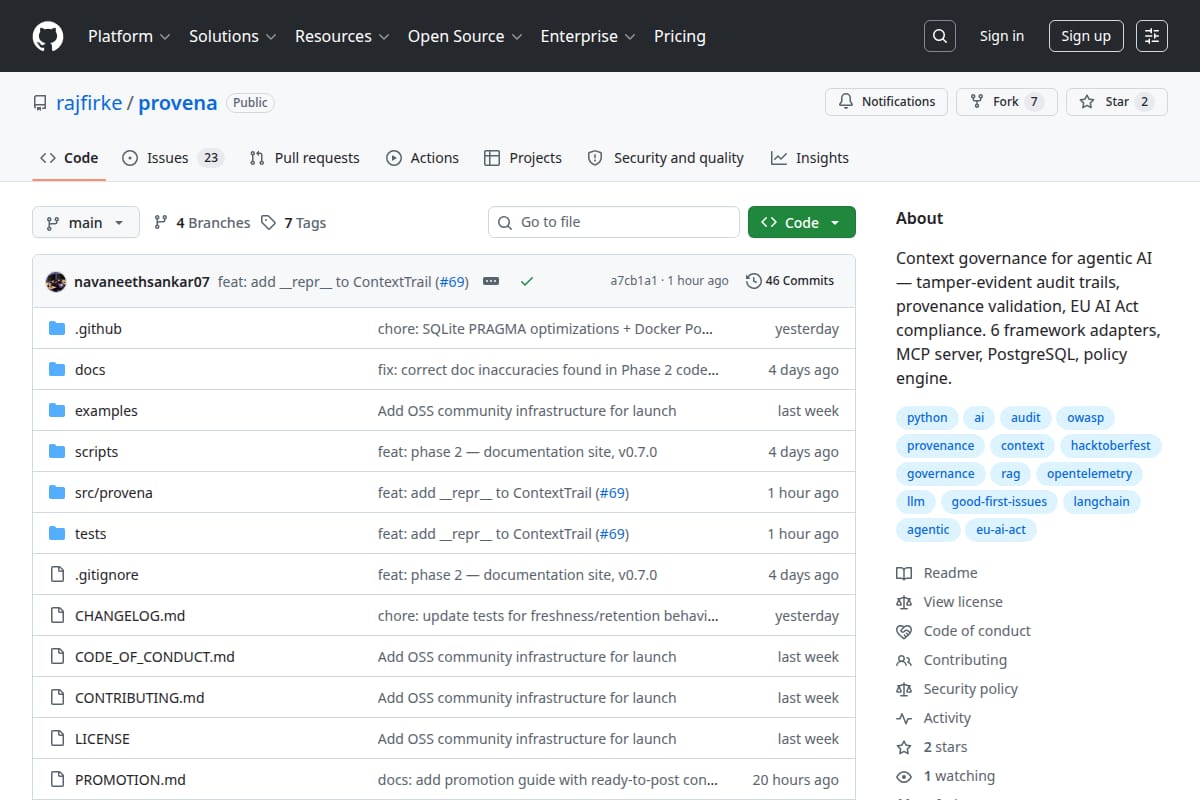Open the Contributing sidebar link

(951, 660)
